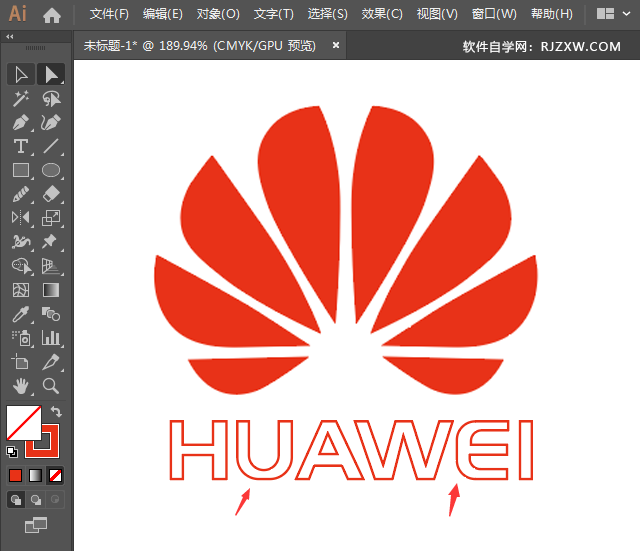The image size is (640, 551).
Task: Select the Rectangle tool
Action: click(21, 170)
